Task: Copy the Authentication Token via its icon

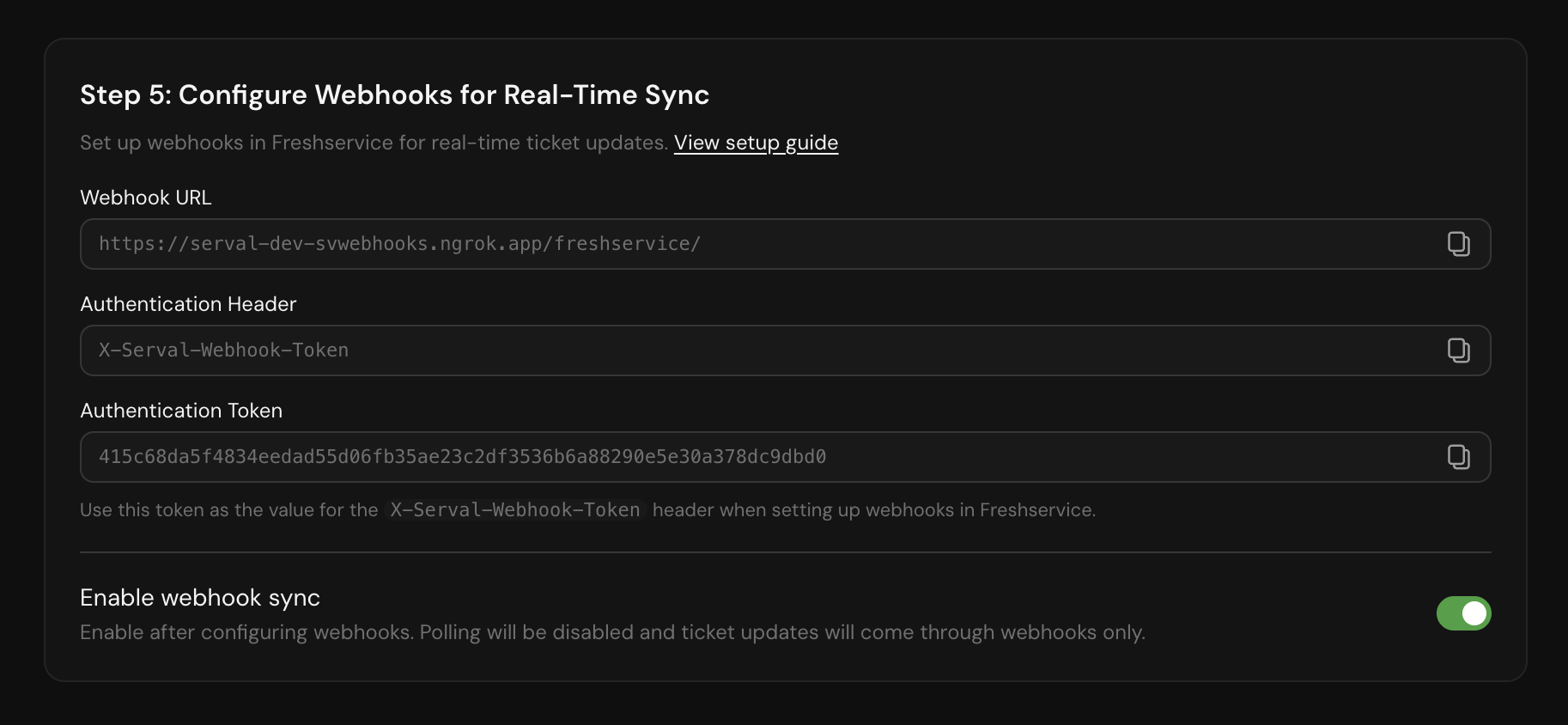Action: pyautogui.click(x=1458, y=457)
